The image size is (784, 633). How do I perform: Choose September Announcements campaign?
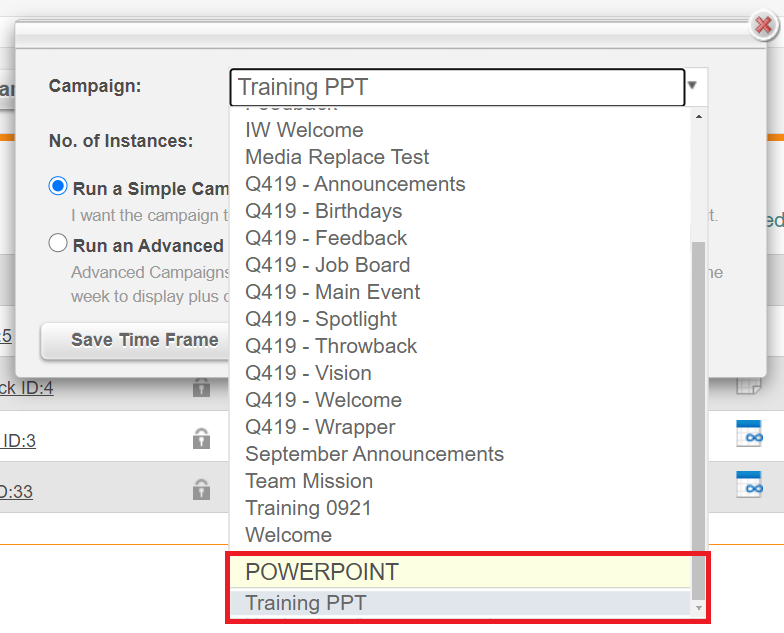pos(374,454)
